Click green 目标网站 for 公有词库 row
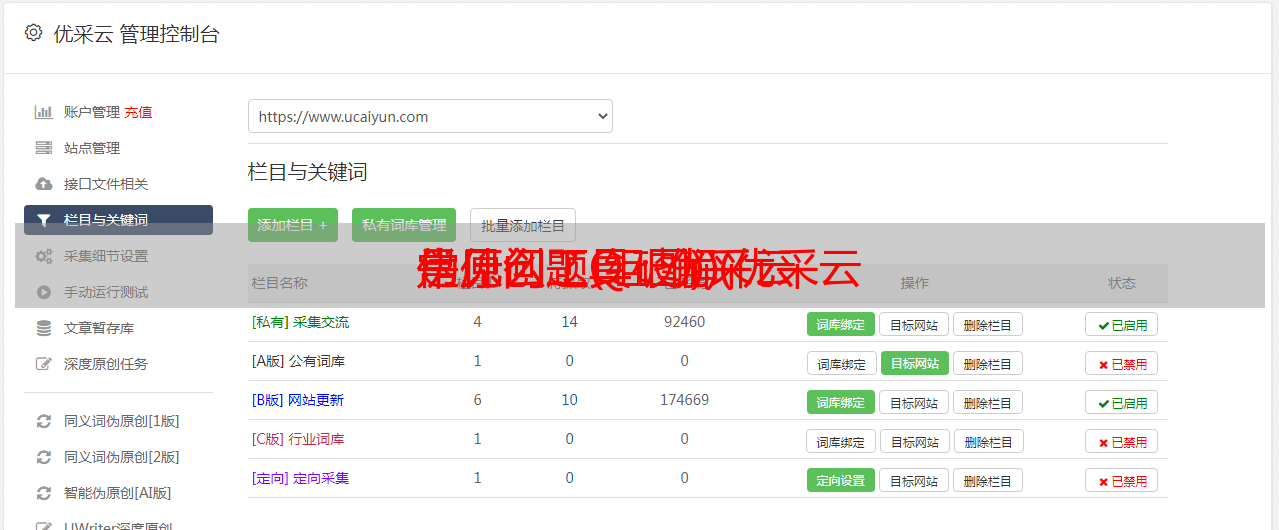The width and height of the screenshot is (1279, 530). (915, 363)
